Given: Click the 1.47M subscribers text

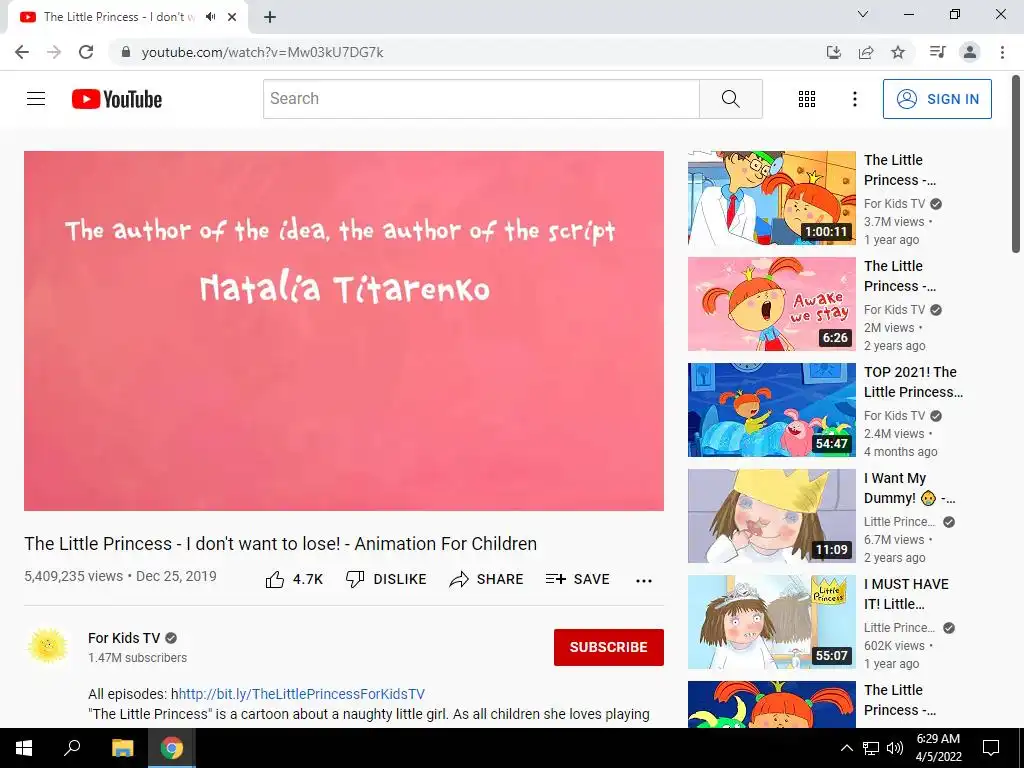Looking at the screenshot, I should coord(138,658).
